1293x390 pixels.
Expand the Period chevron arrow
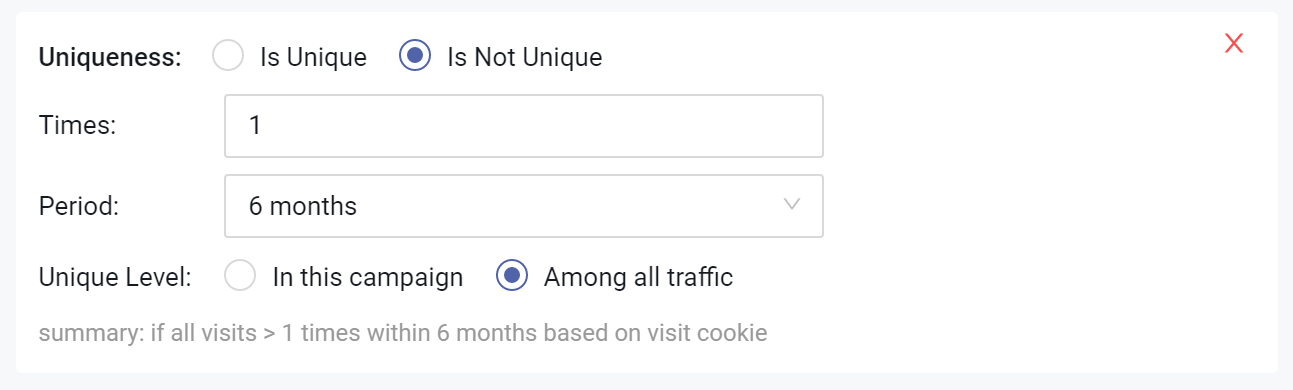pyautogui.click(x=792, y=205)
